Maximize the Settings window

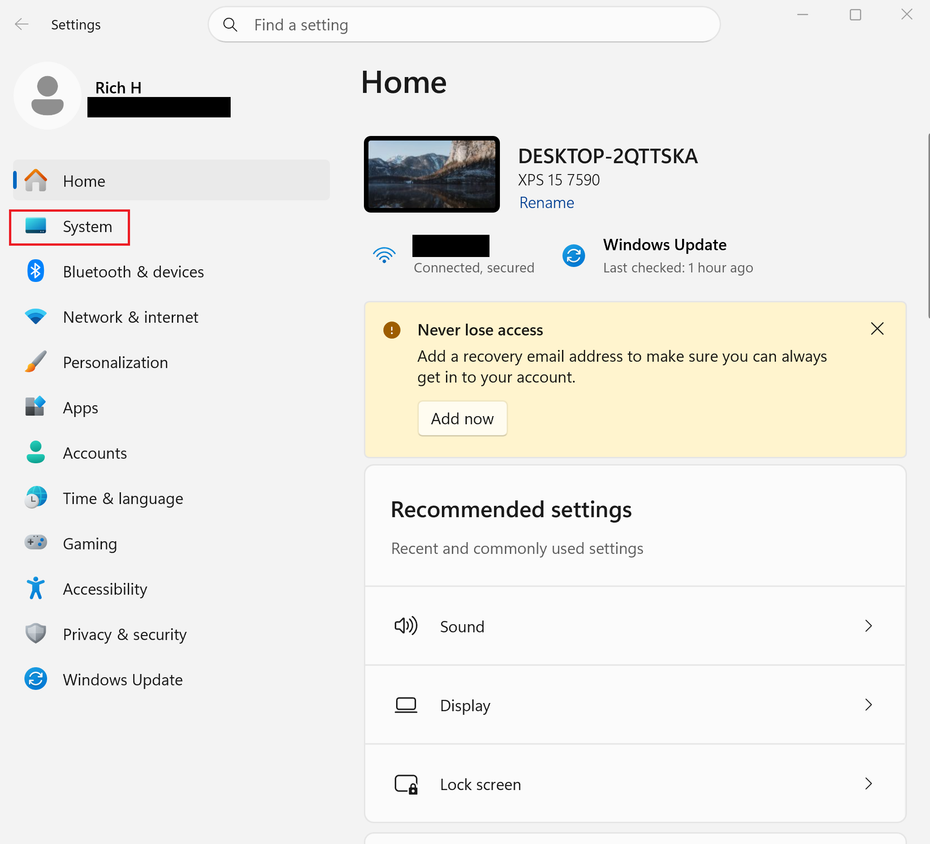(x=855, y=14)
